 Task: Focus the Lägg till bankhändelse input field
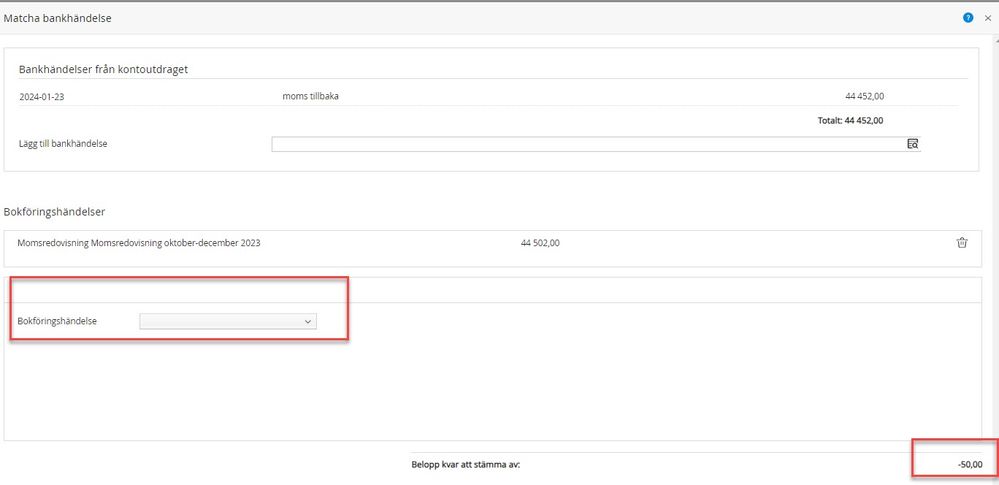pos(588,144)
